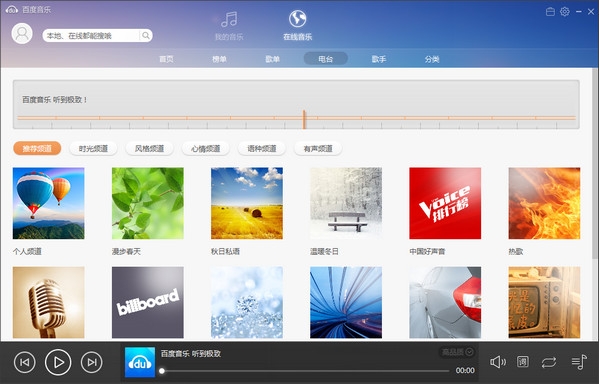This screenshot has width=599, height=384.
Task: Skip to the next track
Action: [x=92, y=362]
